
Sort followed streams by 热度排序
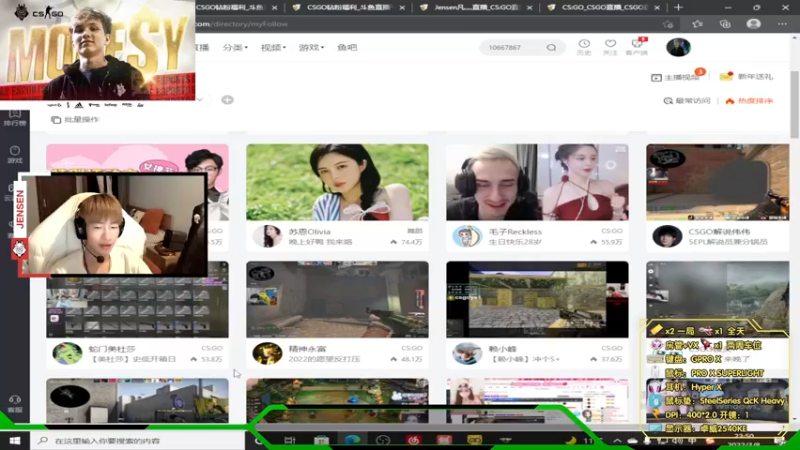click(x=749, y=101)
